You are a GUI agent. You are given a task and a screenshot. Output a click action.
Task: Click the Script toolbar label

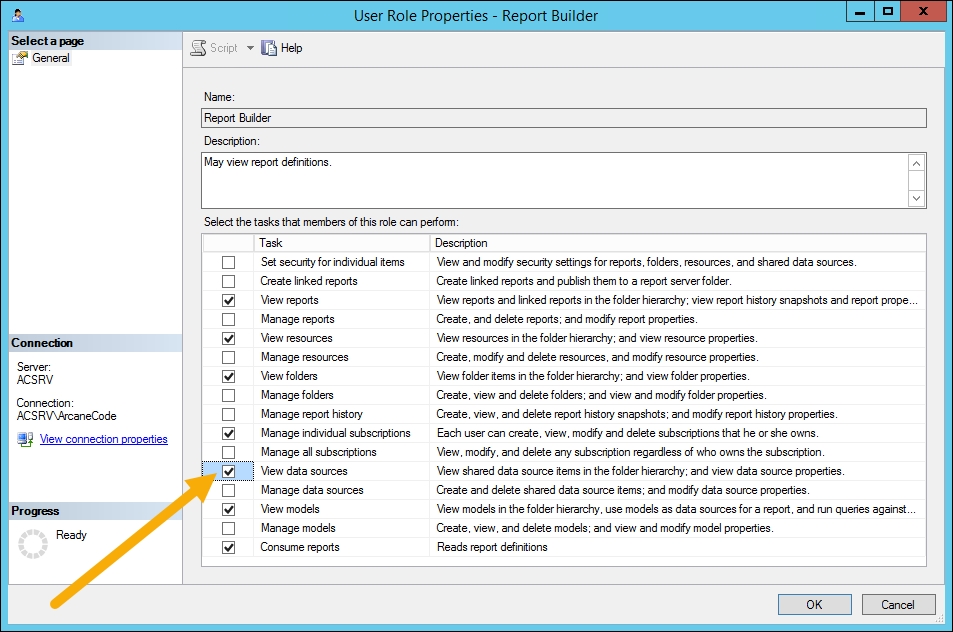(x=224, y=48)
